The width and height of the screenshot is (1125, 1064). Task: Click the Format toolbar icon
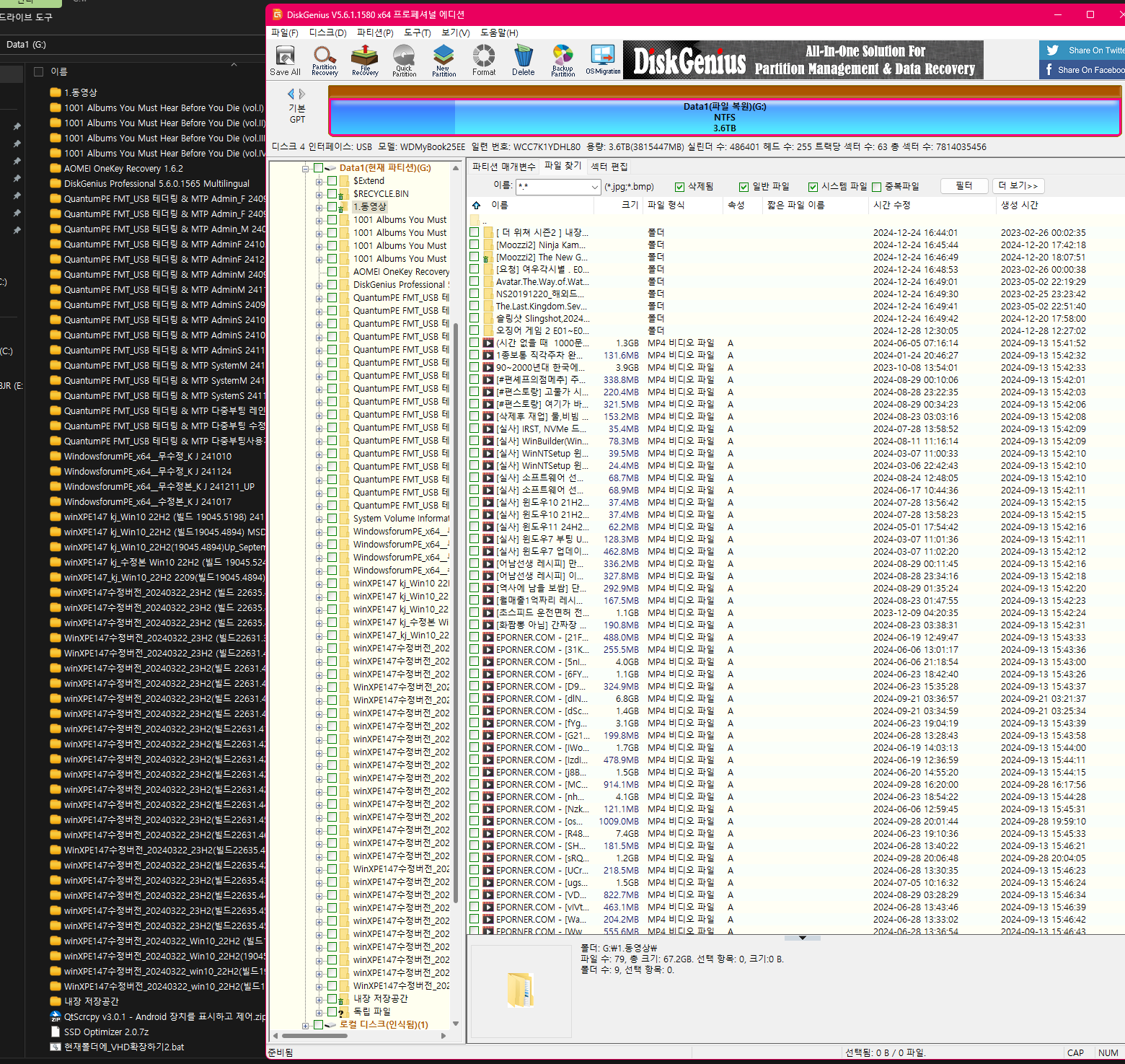pos(484,61)
